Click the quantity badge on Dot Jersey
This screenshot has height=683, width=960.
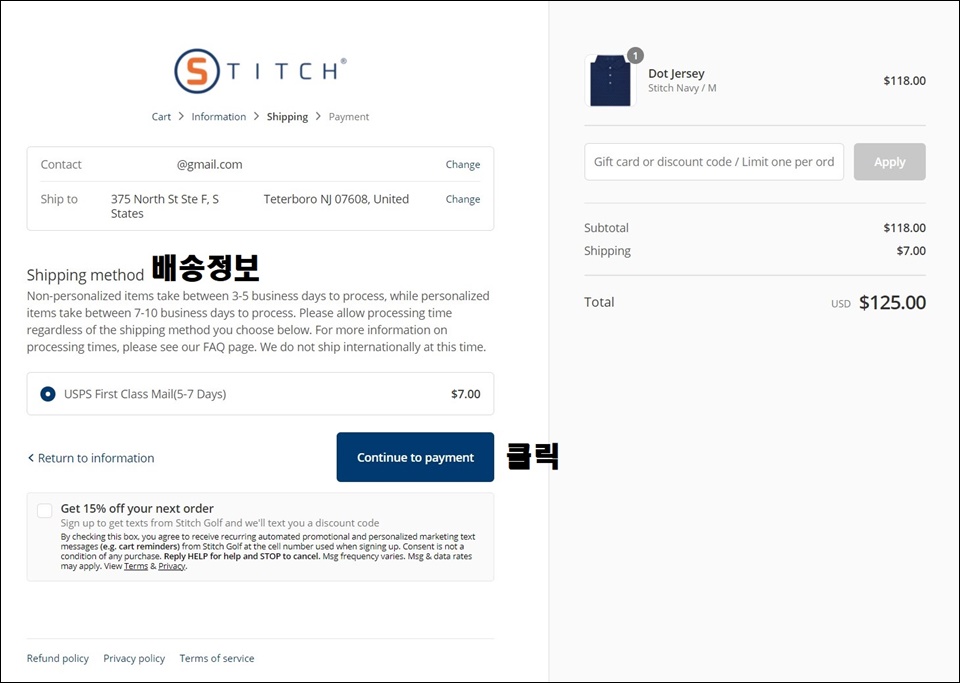click(636, 56)
